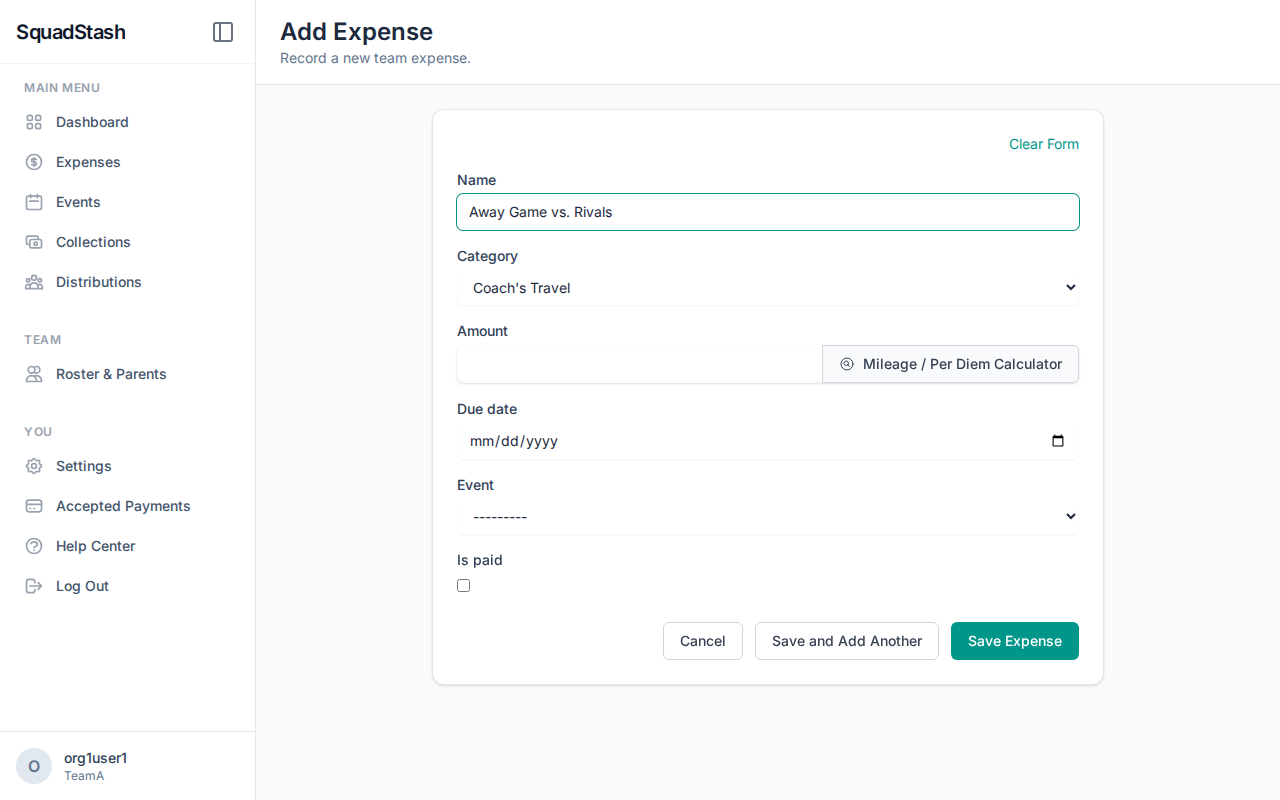The image size is (1280, 800).
Task: Check the Is paid checkbox
Action: tap(463, 585)
